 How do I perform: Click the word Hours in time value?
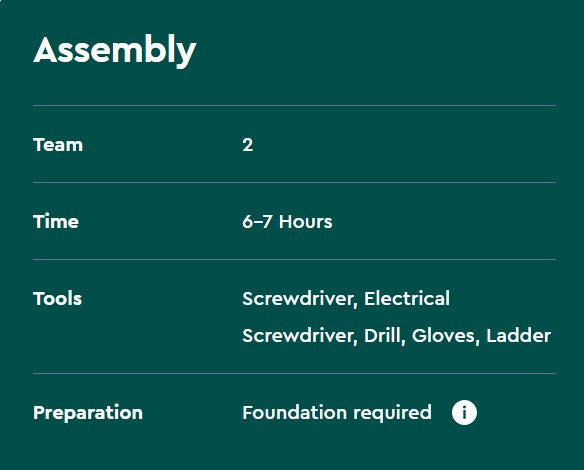click(305, 222)
